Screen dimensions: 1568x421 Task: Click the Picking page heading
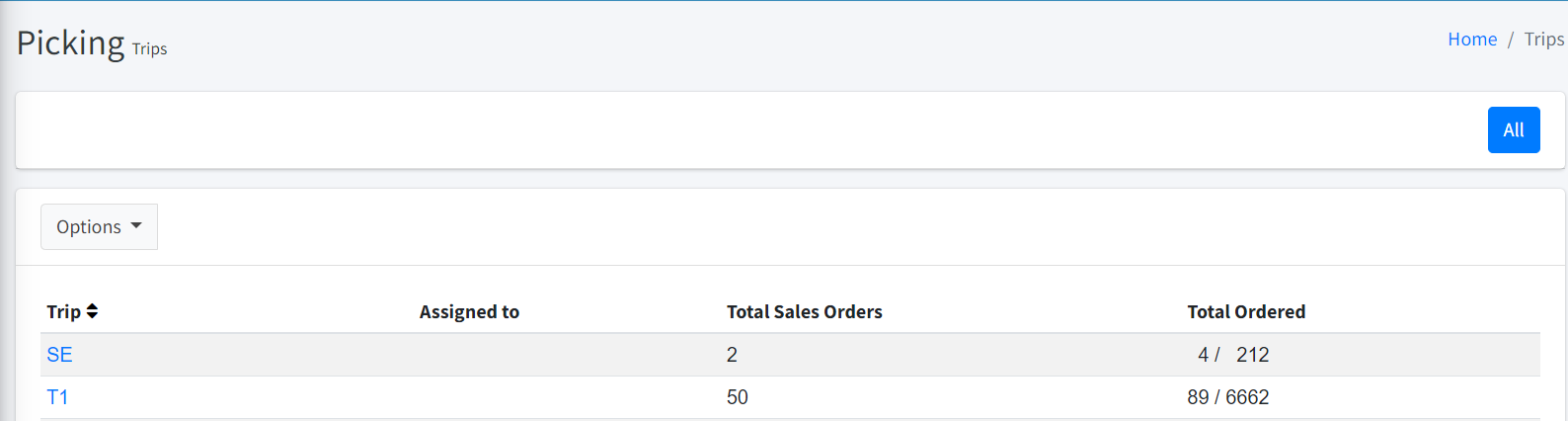[70, 43]
